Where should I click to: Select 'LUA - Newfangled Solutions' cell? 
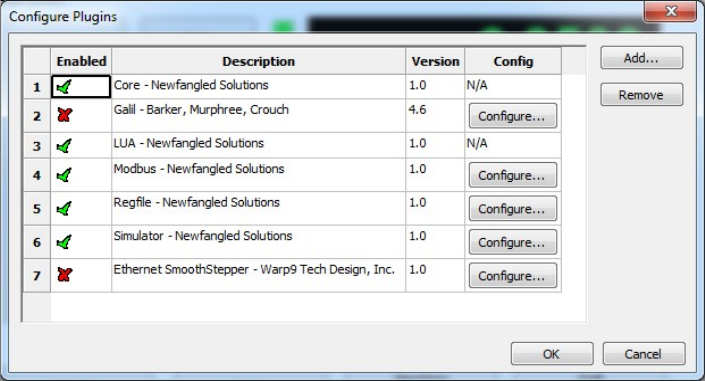[259, 145]
